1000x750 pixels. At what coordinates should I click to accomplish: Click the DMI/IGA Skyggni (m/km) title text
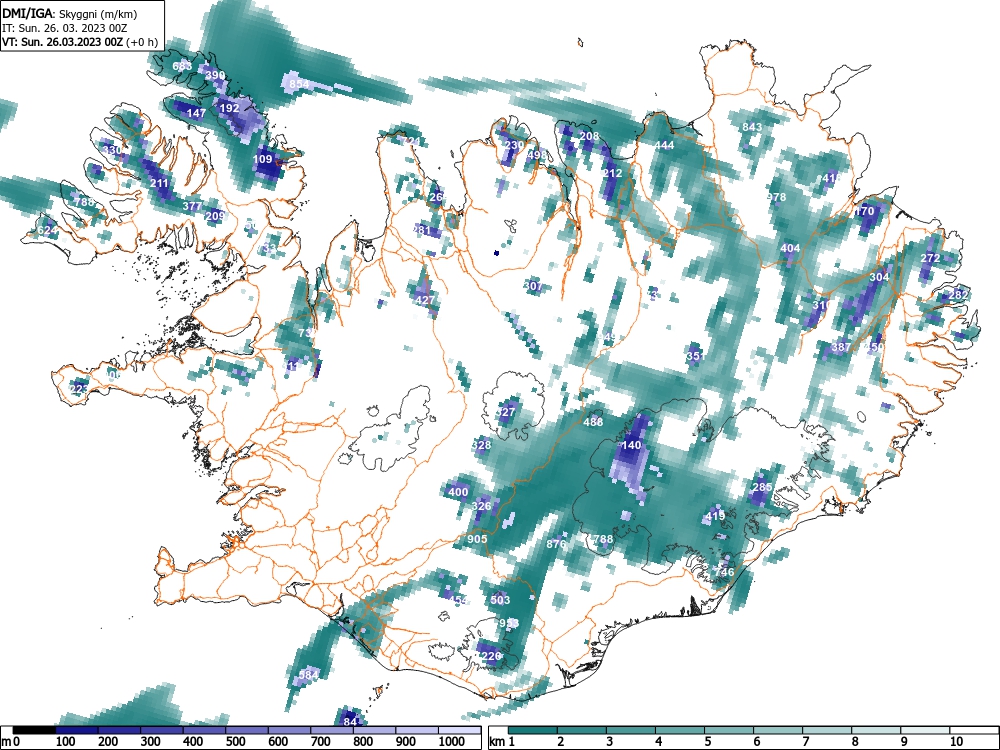70,13
